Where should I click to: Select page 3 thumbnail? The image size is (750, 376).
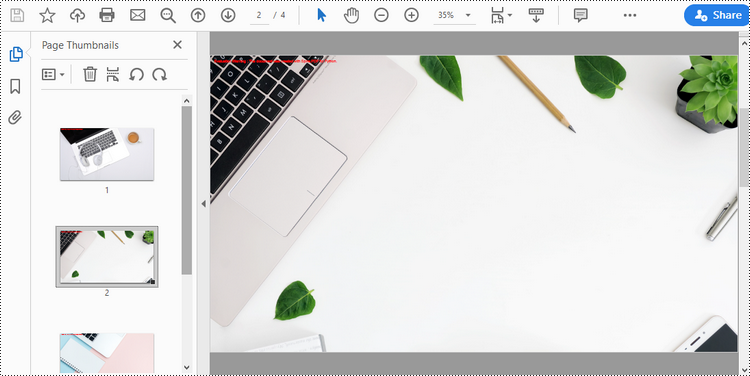[107, 353]
